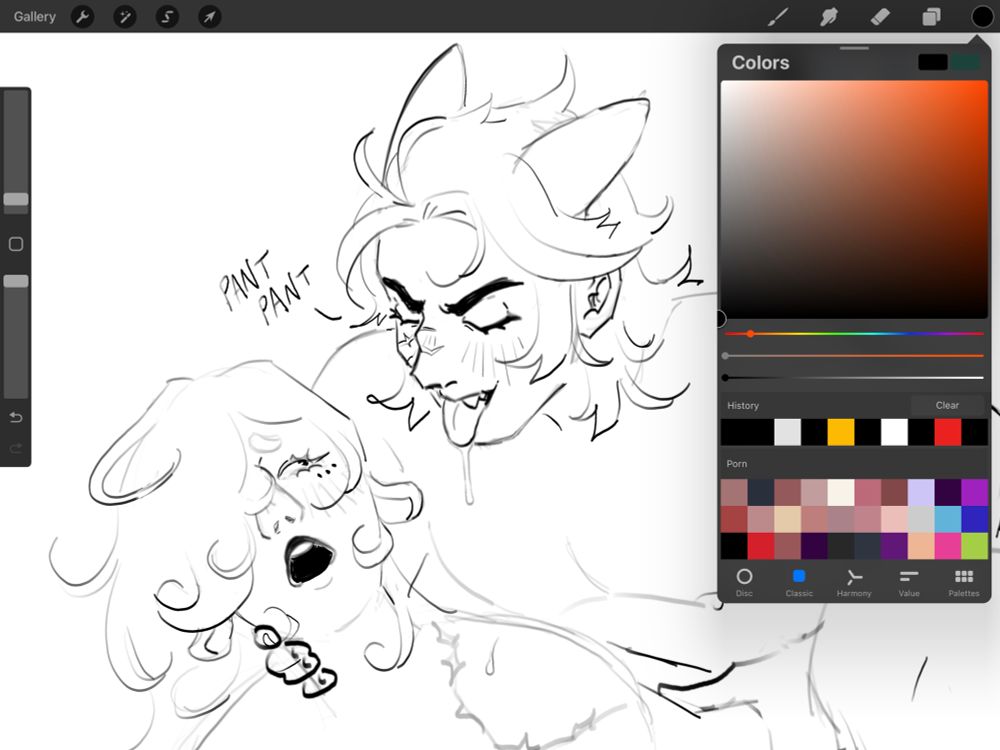The width and height of the screenshot is (1000, 750).
Task: Pick the cream swatch in the palette
Action: pyautogui.click(x=841, y=492)
